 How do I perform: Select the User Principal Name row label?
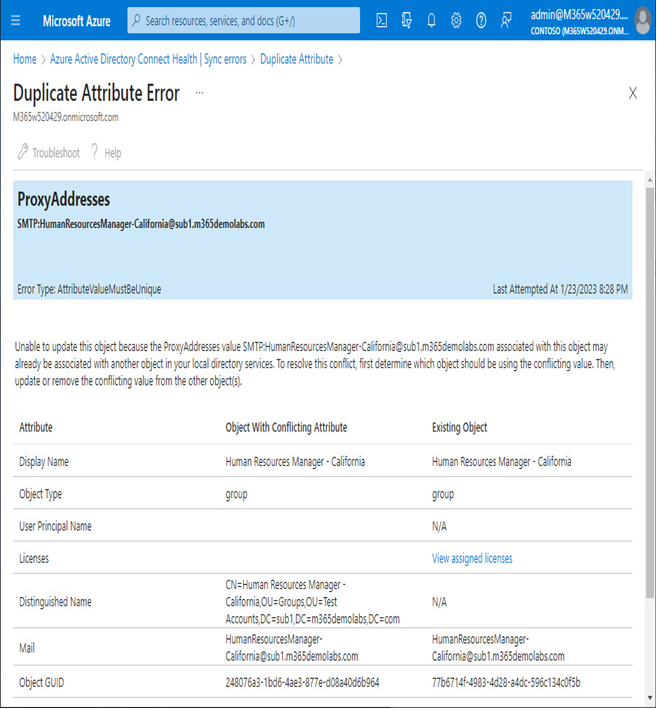pos(55,526)
